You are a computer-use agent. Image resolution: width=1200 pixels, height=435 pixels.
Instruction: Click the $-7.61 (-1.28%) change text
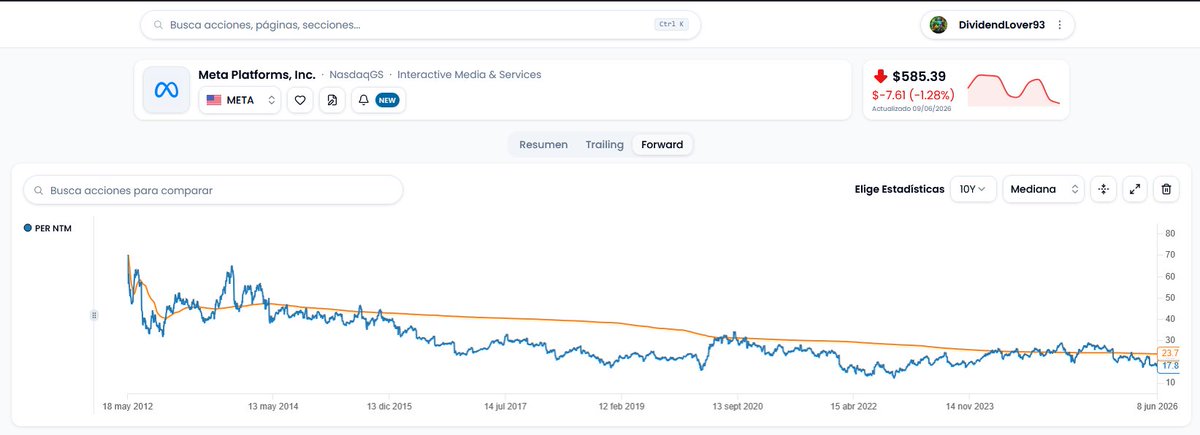[x=913, y=95]
